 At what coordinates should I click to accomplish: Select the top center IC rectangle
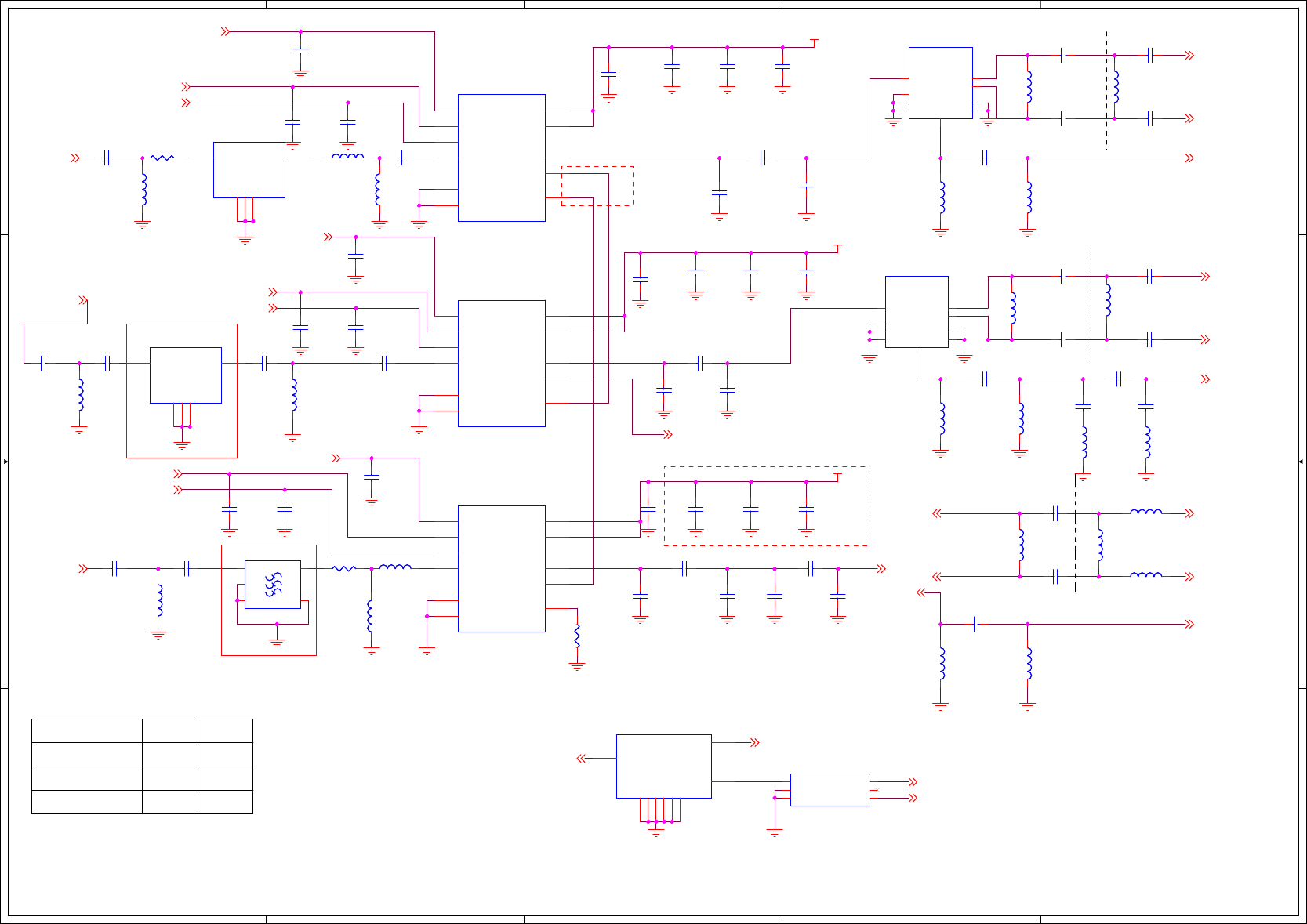(x=502, y=158)
